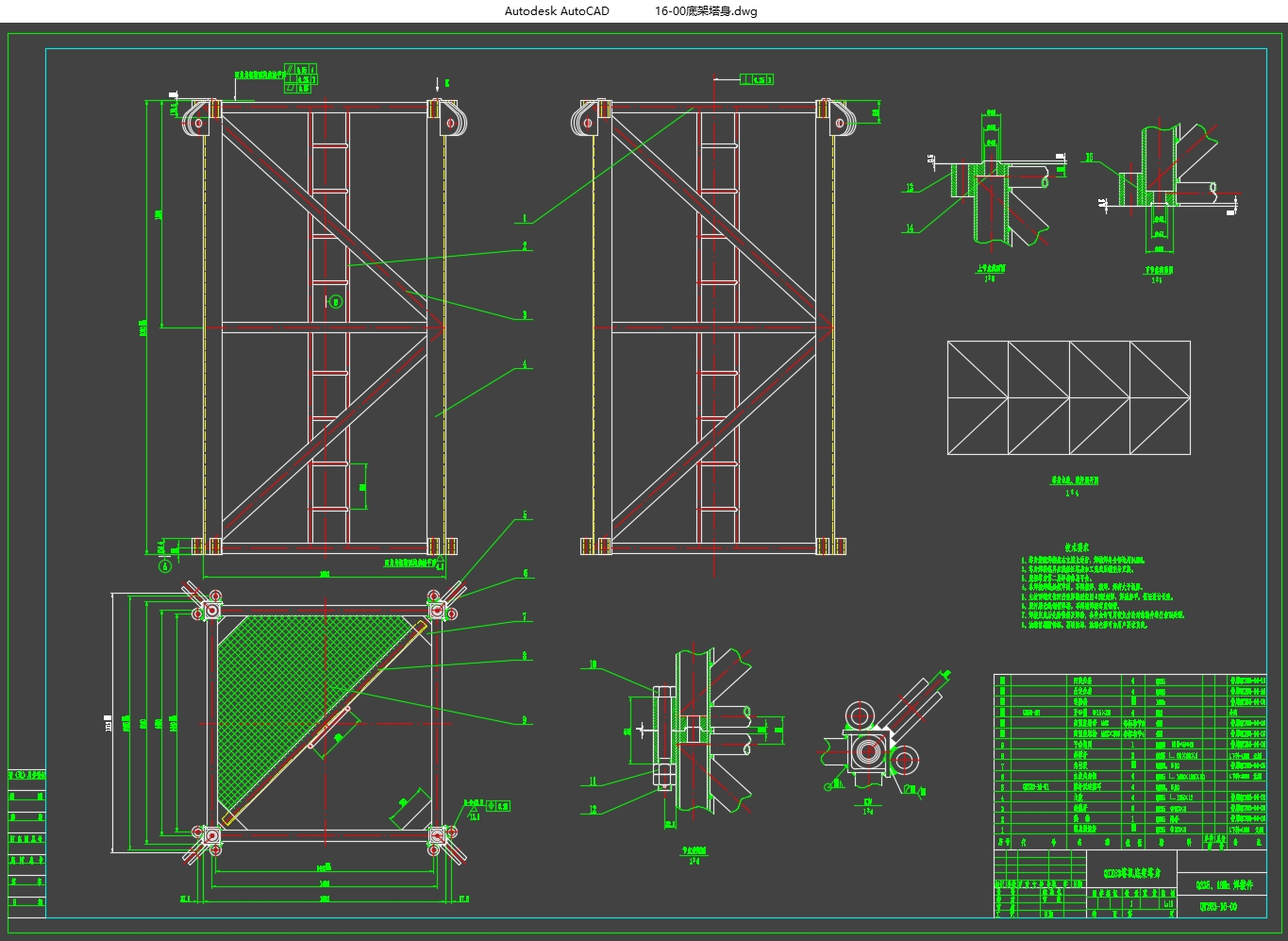Select the 技术要求 technical requirements heading
The height and width of the screenshot is (941, 1288).
[1078, 547]
